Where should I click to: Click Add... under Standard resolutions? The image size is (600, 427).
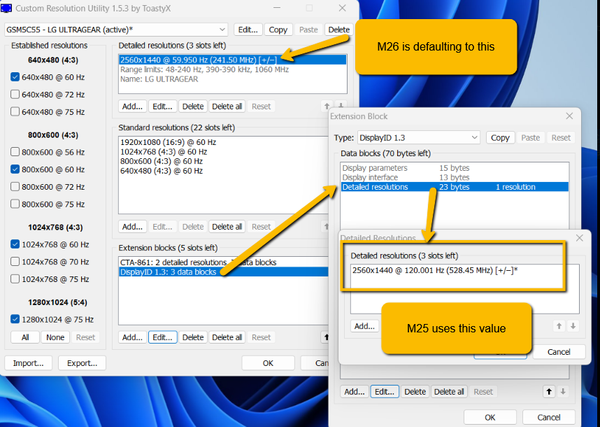pyautogui.click(x=132, y=227)
